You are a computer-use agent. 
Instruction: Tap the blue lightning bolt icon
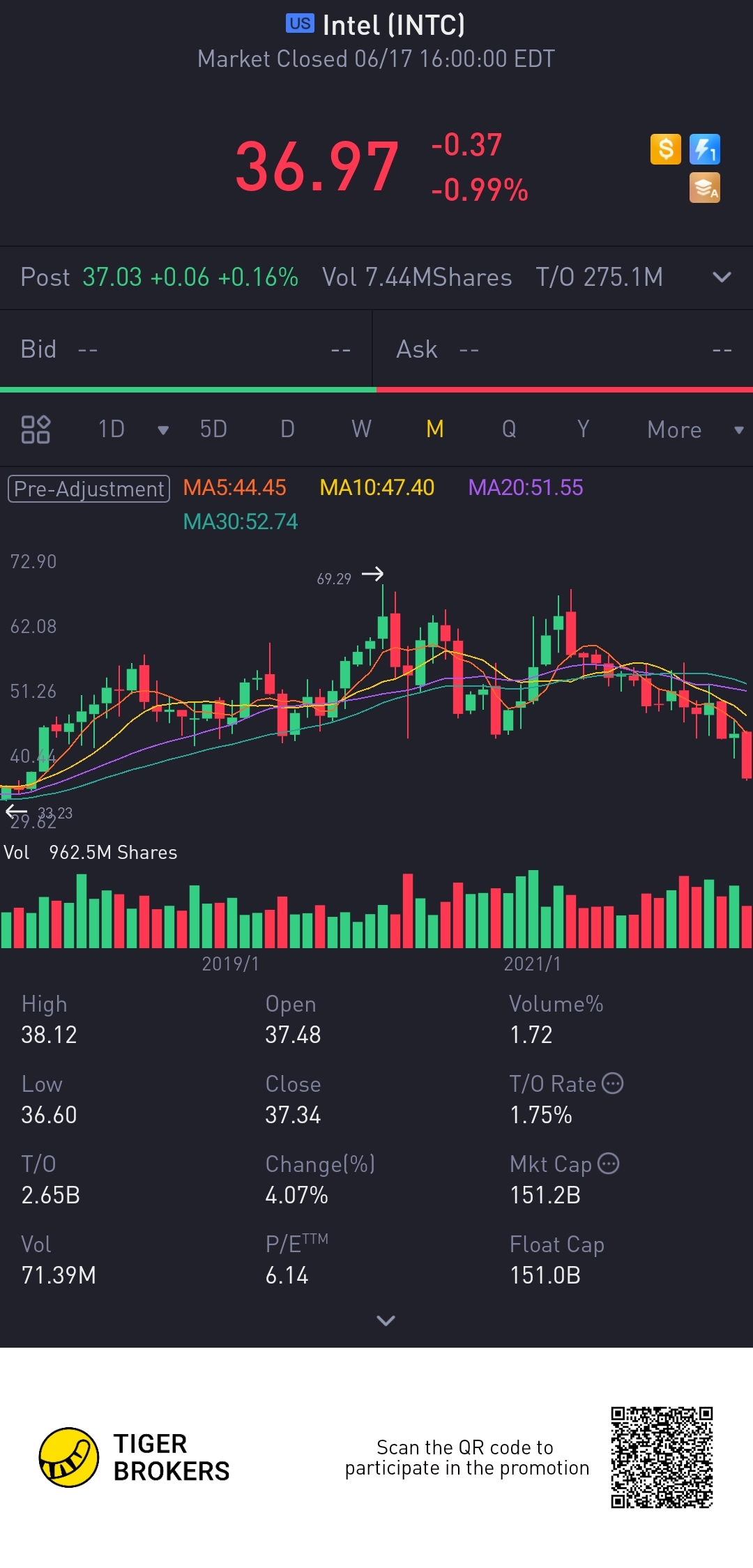pos(704,149)
